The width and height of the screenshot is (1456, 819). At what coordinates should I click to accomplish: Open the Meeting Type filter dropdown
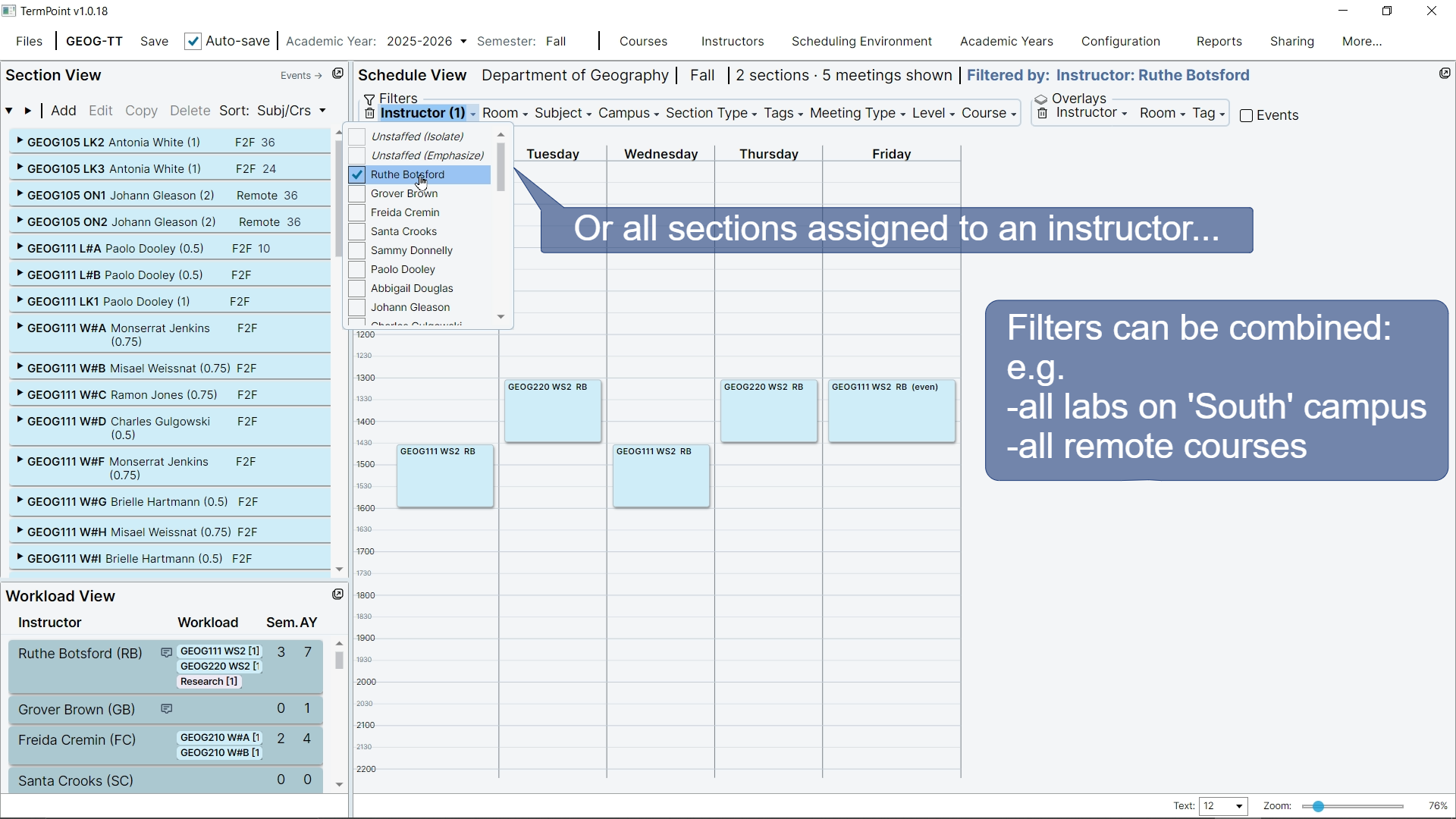[858, 113]
